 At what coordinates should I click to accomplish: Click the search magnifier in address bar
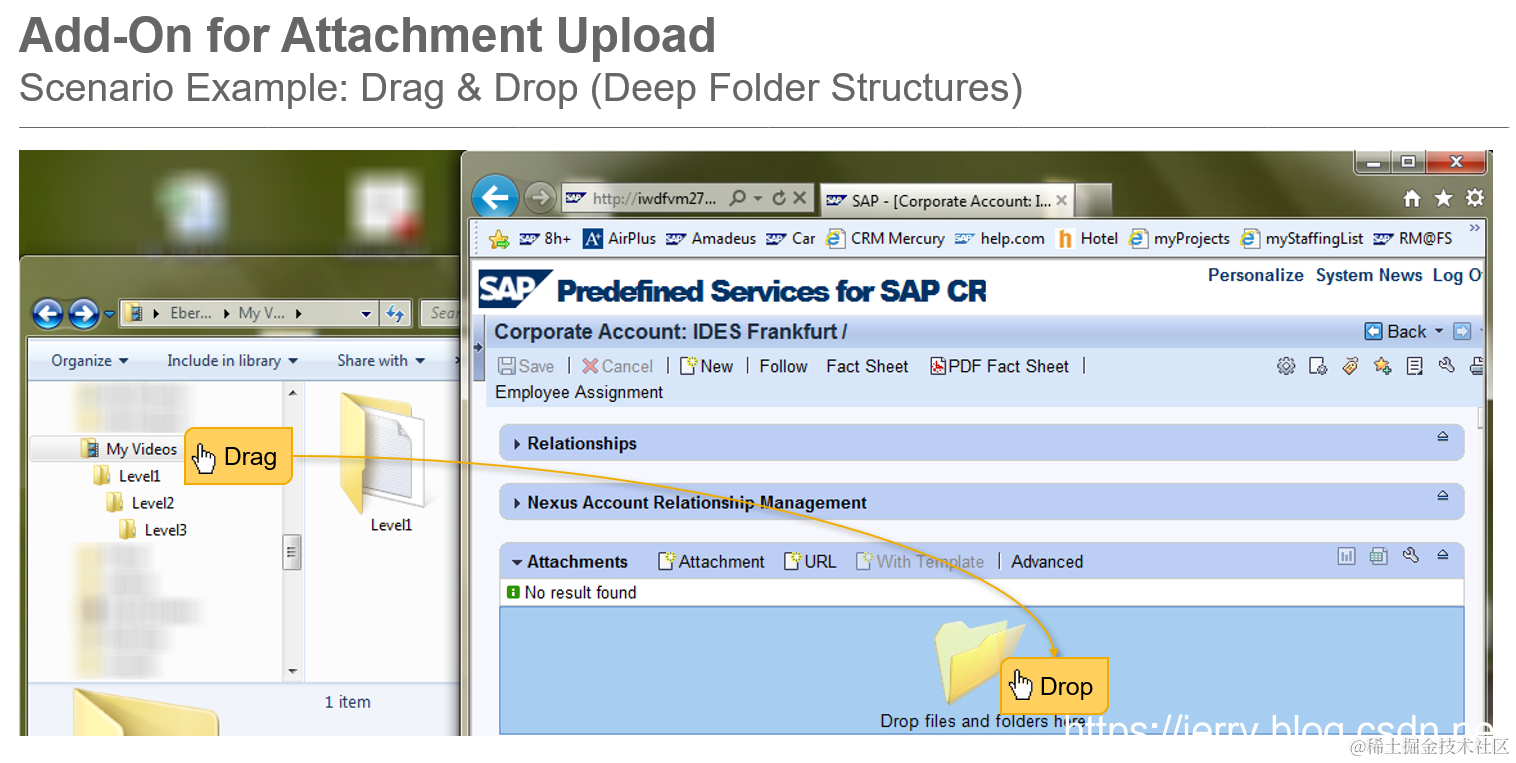738,198
